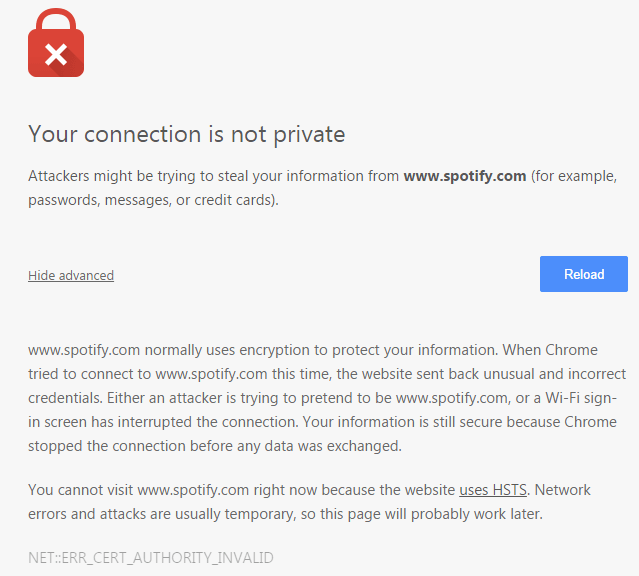This screenshot has height=576, width=639.
Task: Open the uses HSTS link
Action: 493,490
